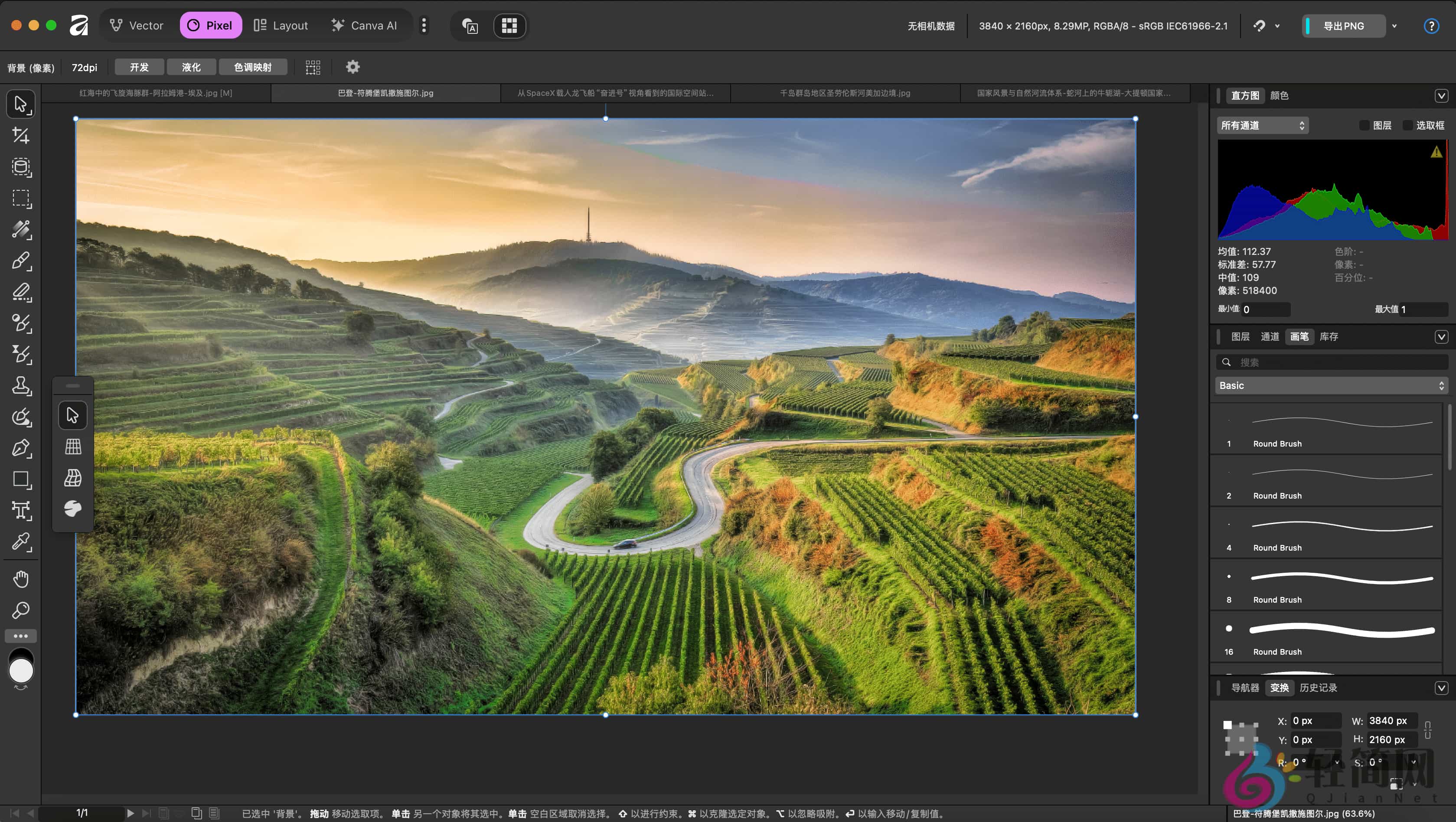Select the Paint Brush tool
This screenshot has height=822, width=1456.
(21, 261)
